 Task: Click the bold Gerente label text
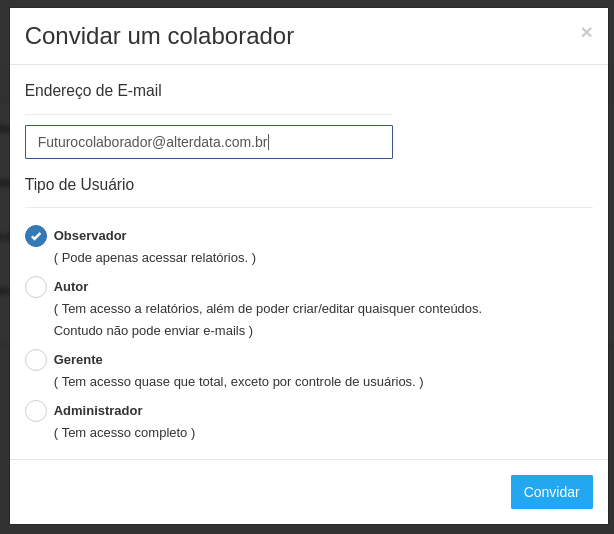tap(78, 360)
